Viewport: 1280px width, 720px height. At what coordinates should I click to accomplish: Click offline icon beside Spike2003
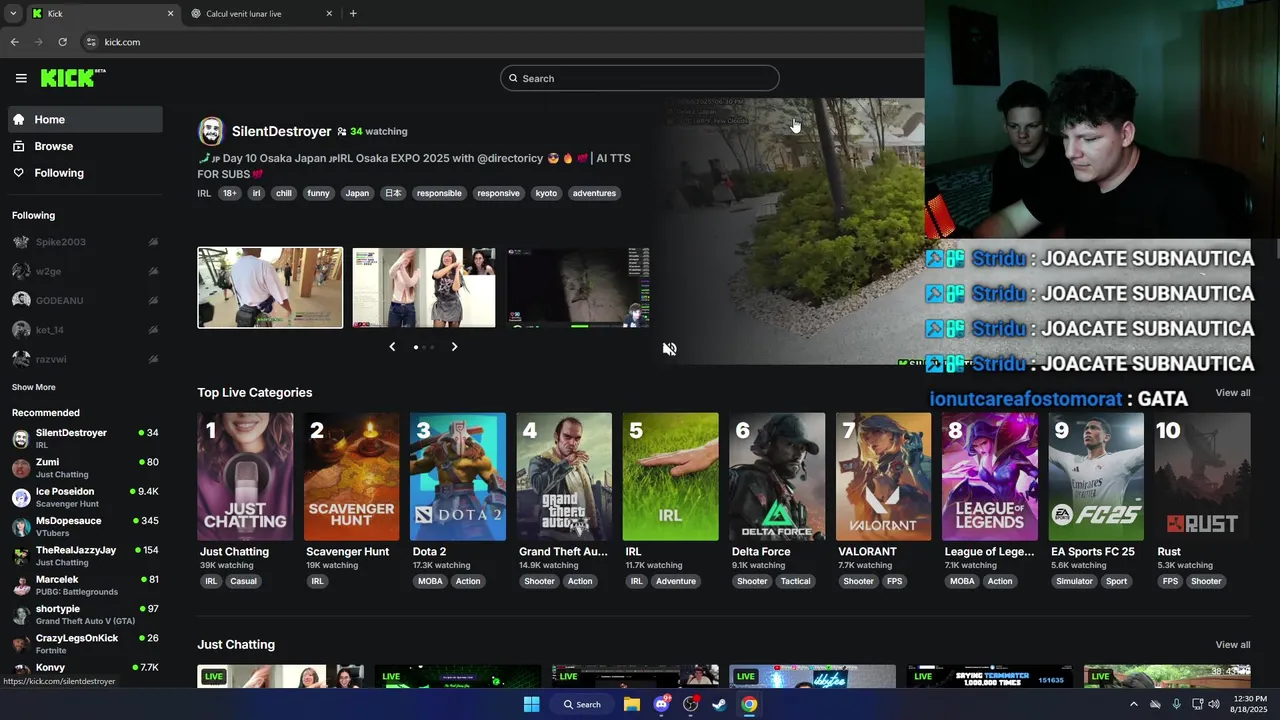coord(153,242)
